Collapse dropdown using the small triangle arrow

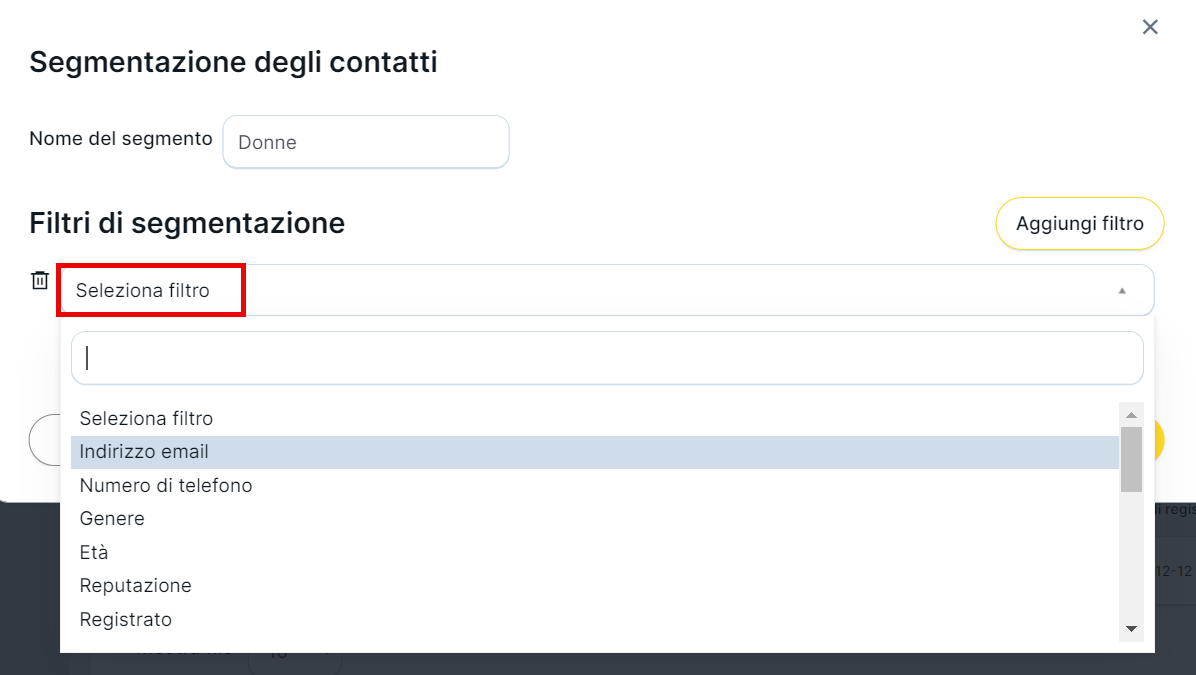1122,291
